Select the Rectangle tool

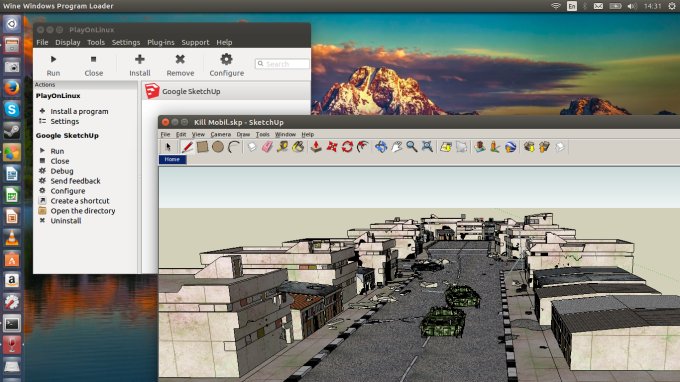[202, 147]
